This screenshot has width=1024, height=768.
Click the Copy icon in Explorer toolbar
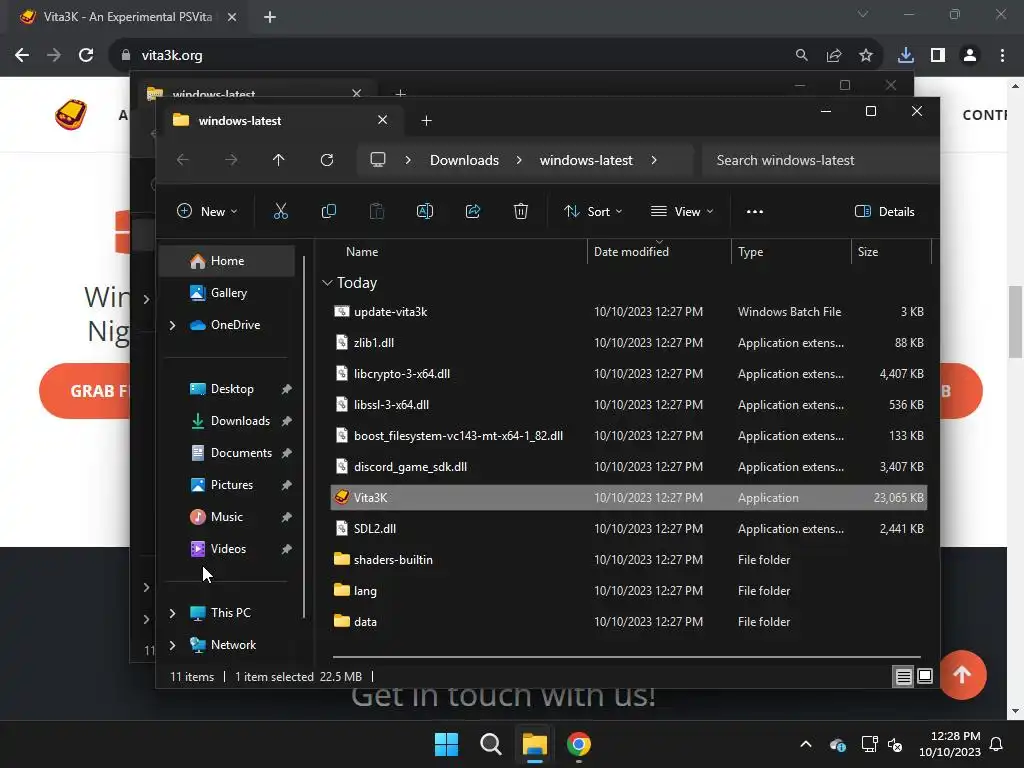[x=328, y=211]
